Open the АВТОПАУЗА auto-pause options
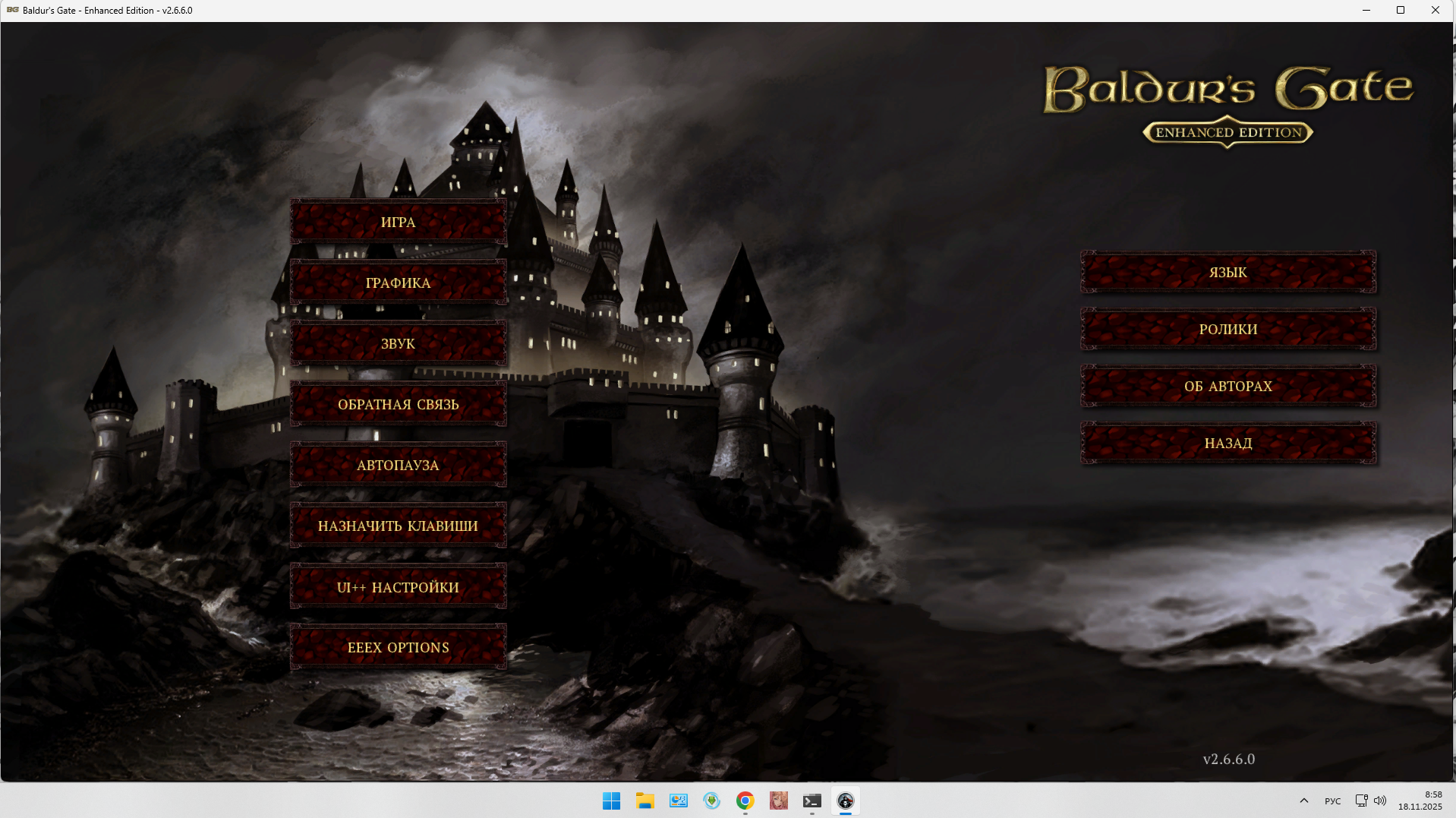Viewport: 1456px width, 818px height. (398, 466)
